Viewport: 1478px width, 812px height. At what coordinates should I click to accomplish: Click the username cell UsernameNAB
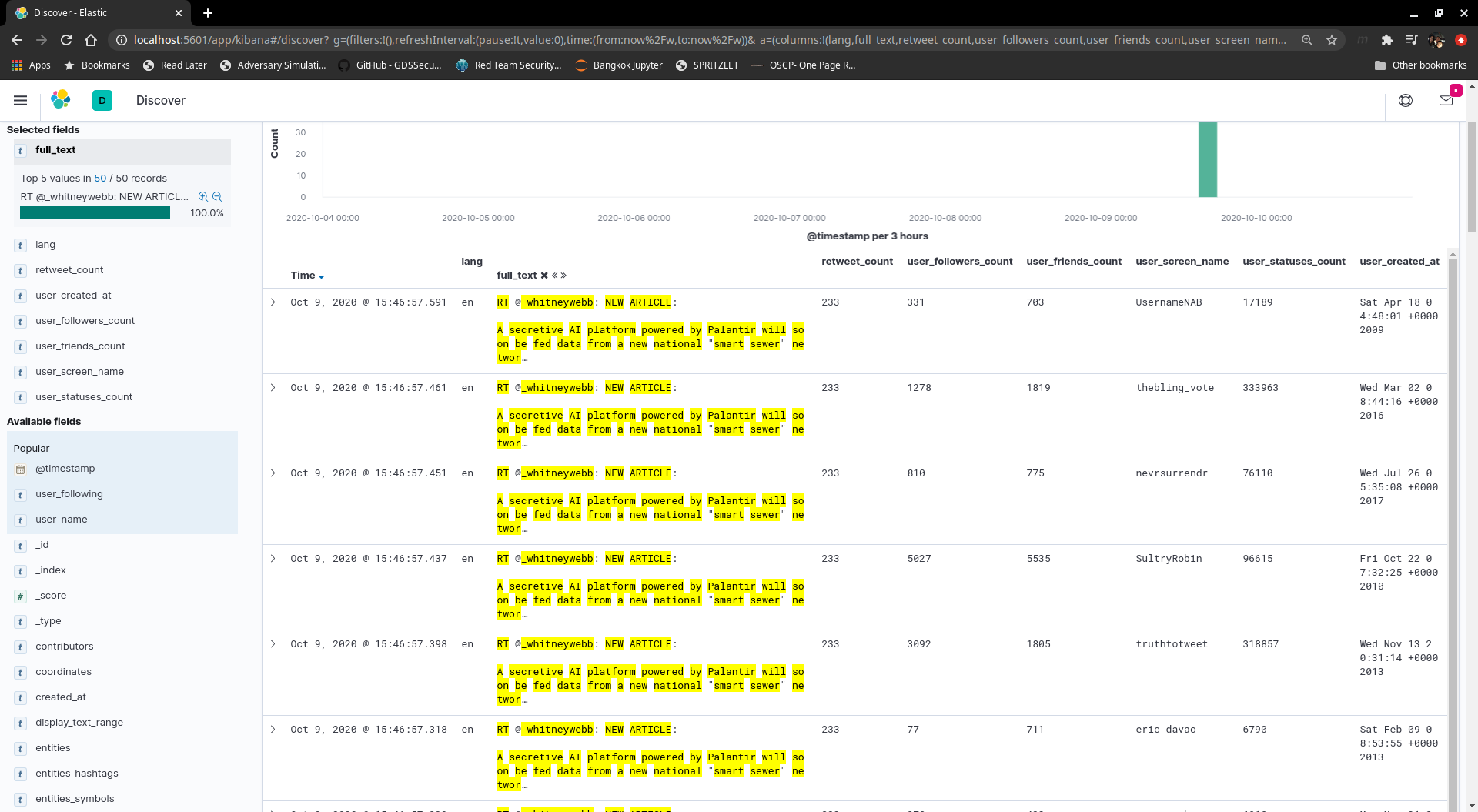(x=1169, y=302)
